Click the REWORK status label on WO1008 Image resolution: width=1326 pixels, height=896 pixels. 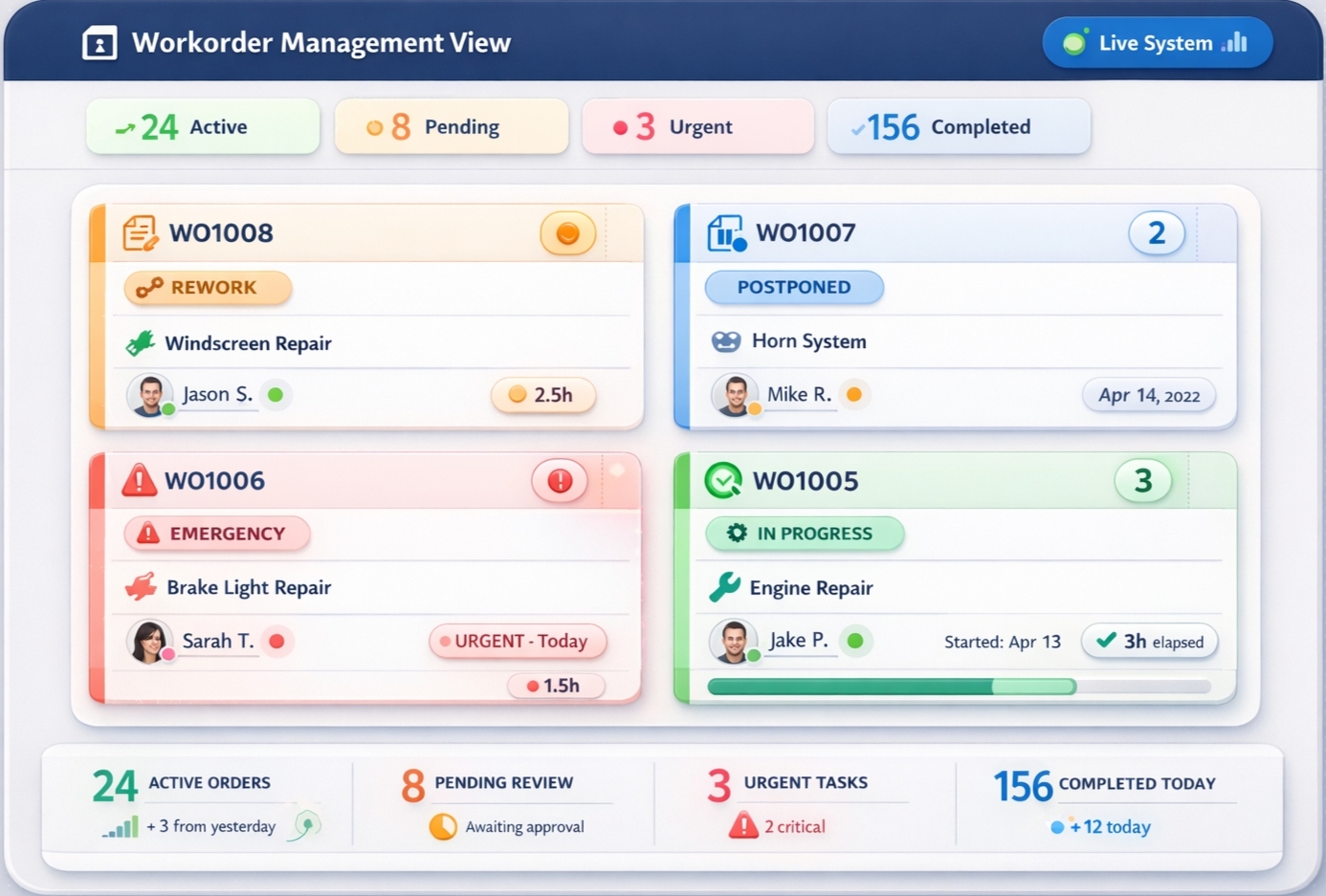(x=207, y=288)
